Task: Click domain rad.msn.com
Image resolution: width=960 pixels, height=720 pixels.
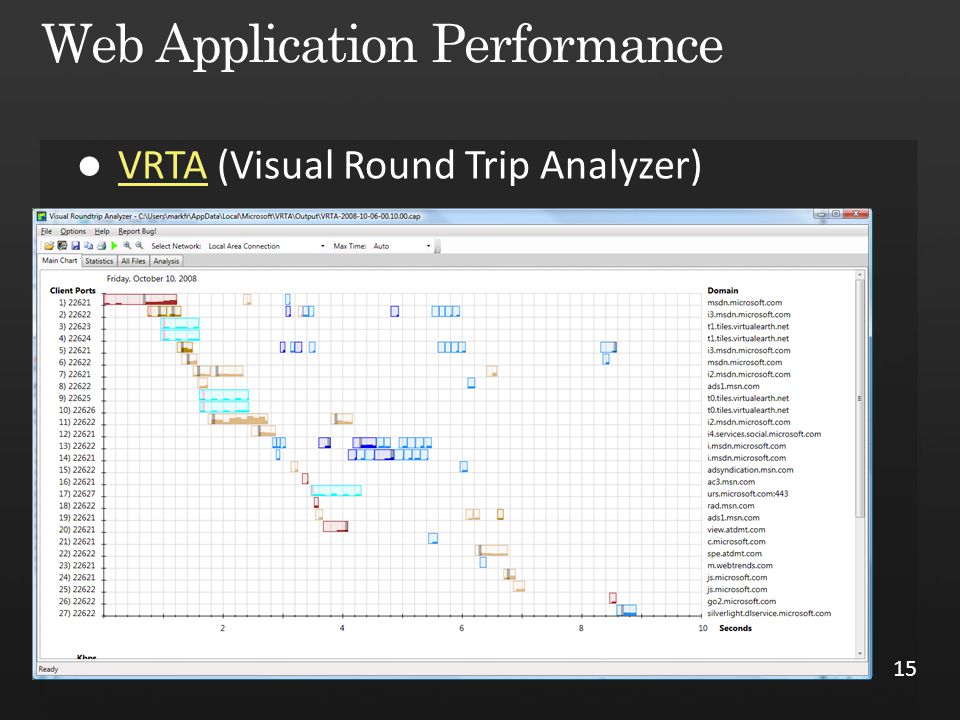Action: pos(730,506)
